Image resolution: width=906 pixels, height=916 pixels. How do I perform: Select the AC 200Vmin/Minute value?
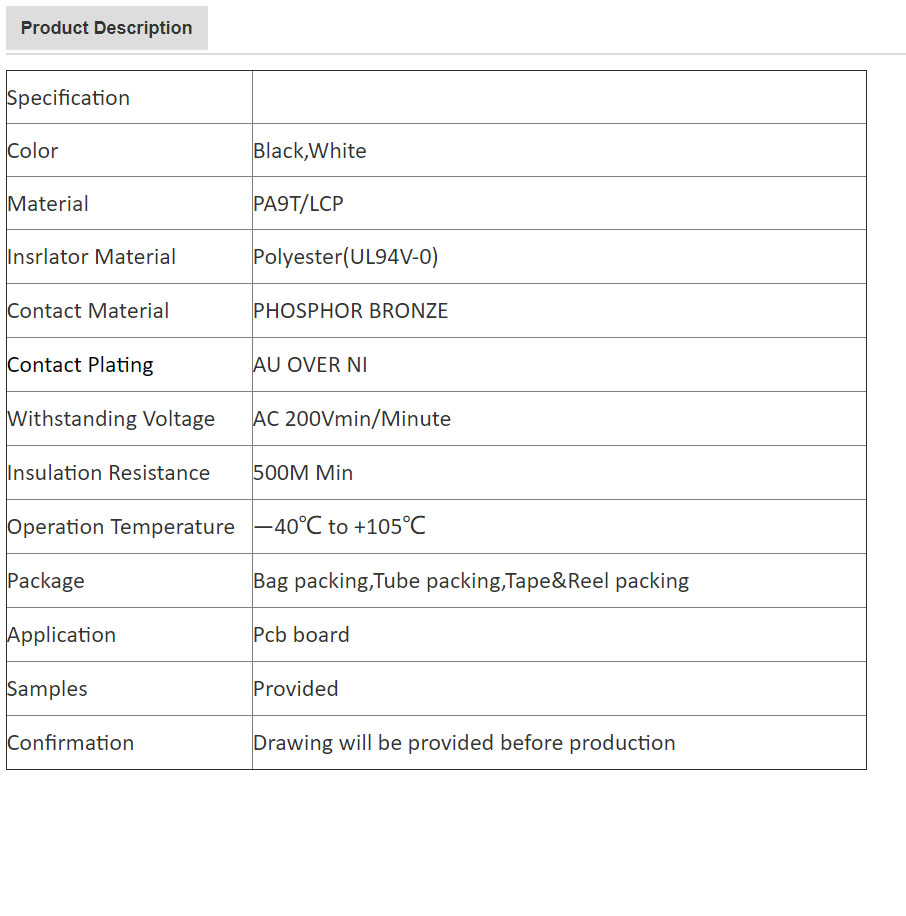coord(352,419)
